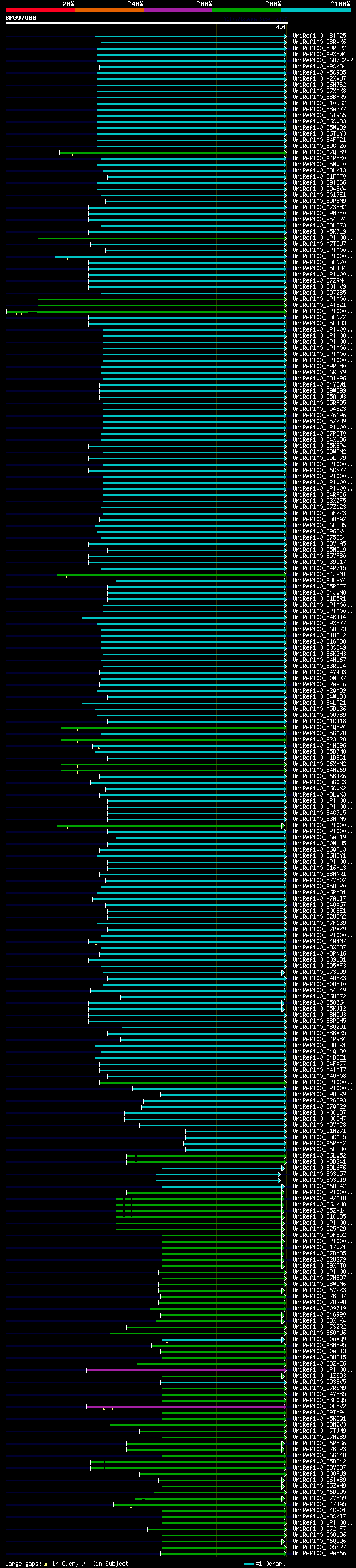356x1568 pixels.
Task: Open the UniRef100_A5K7L9 hit label
Action: point(319,231)
